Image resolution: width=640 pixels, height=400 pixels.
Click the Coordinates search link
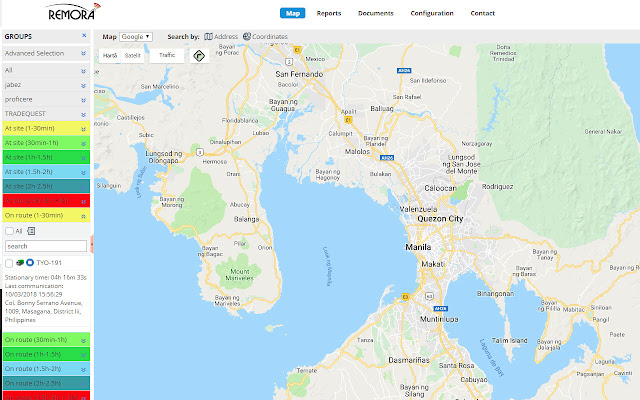[270, 37]
